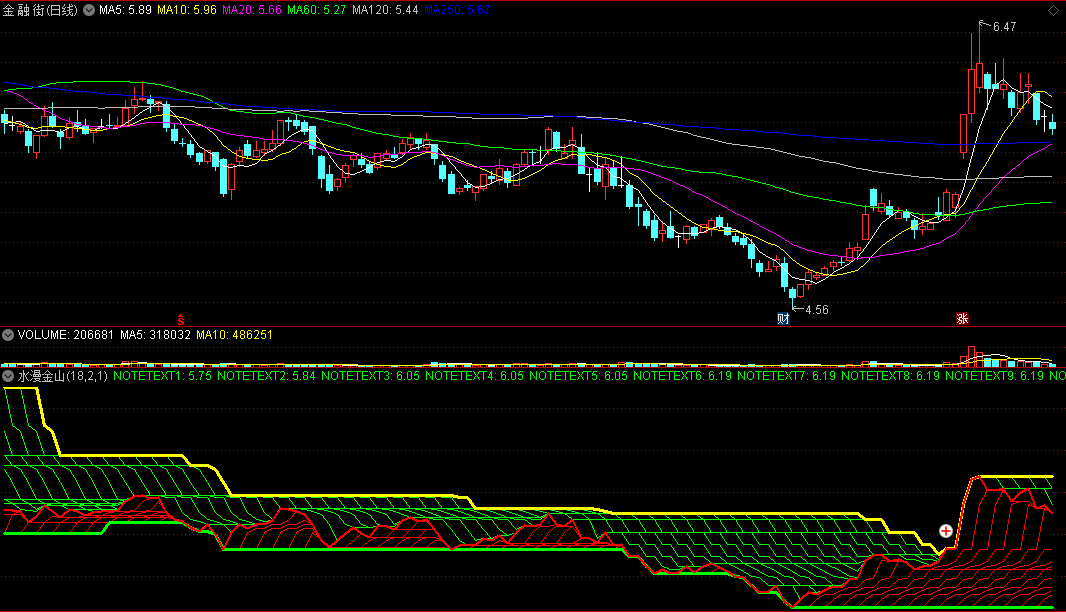Click the 6.47 high price label
Image resolution: width=1066 pixels, height=612 pixels.
coord(1004,27)
